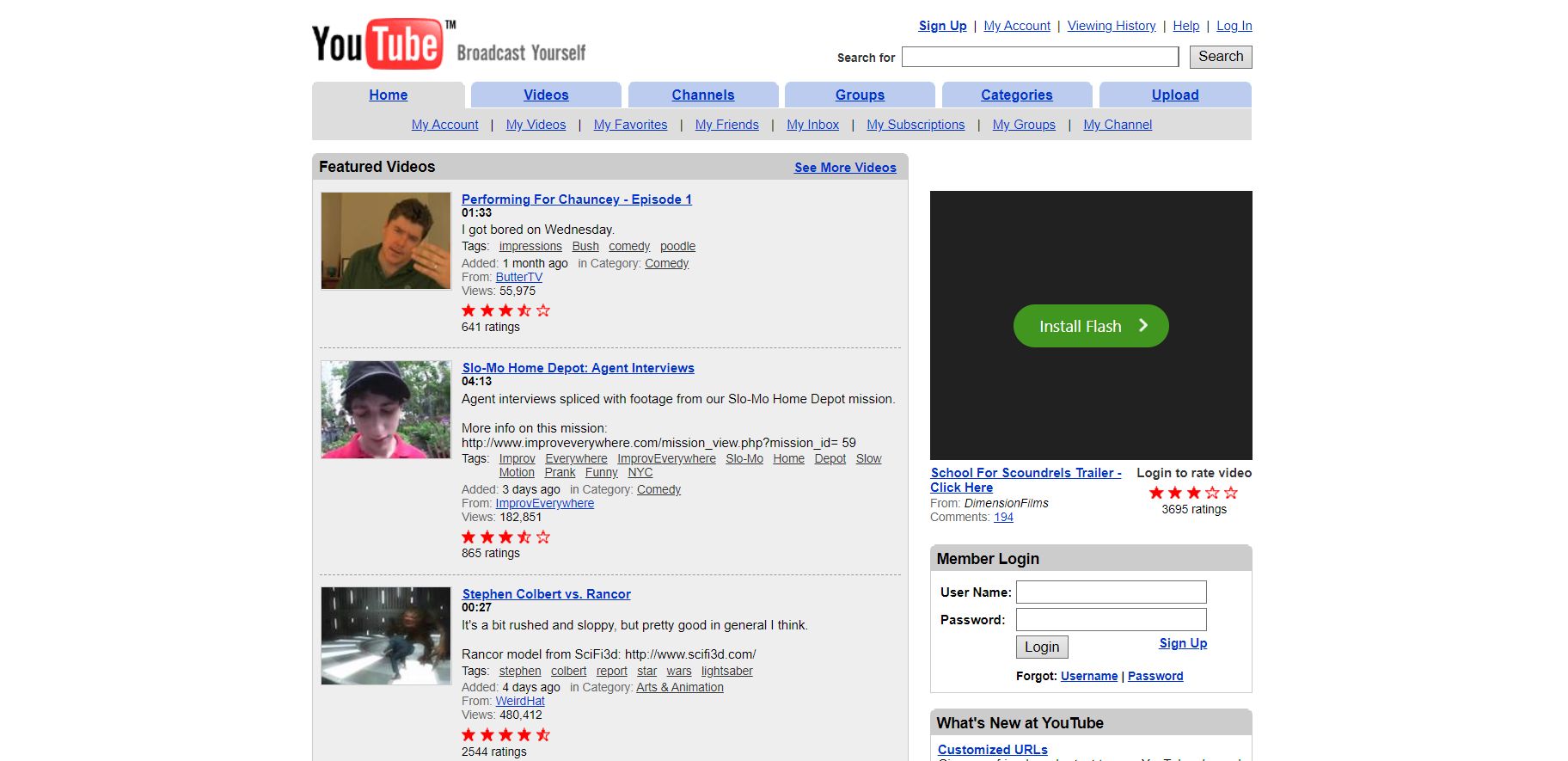This screenshot has width=1568, height=761.
Task: Click the forgot Username link
Action: 1089,676
